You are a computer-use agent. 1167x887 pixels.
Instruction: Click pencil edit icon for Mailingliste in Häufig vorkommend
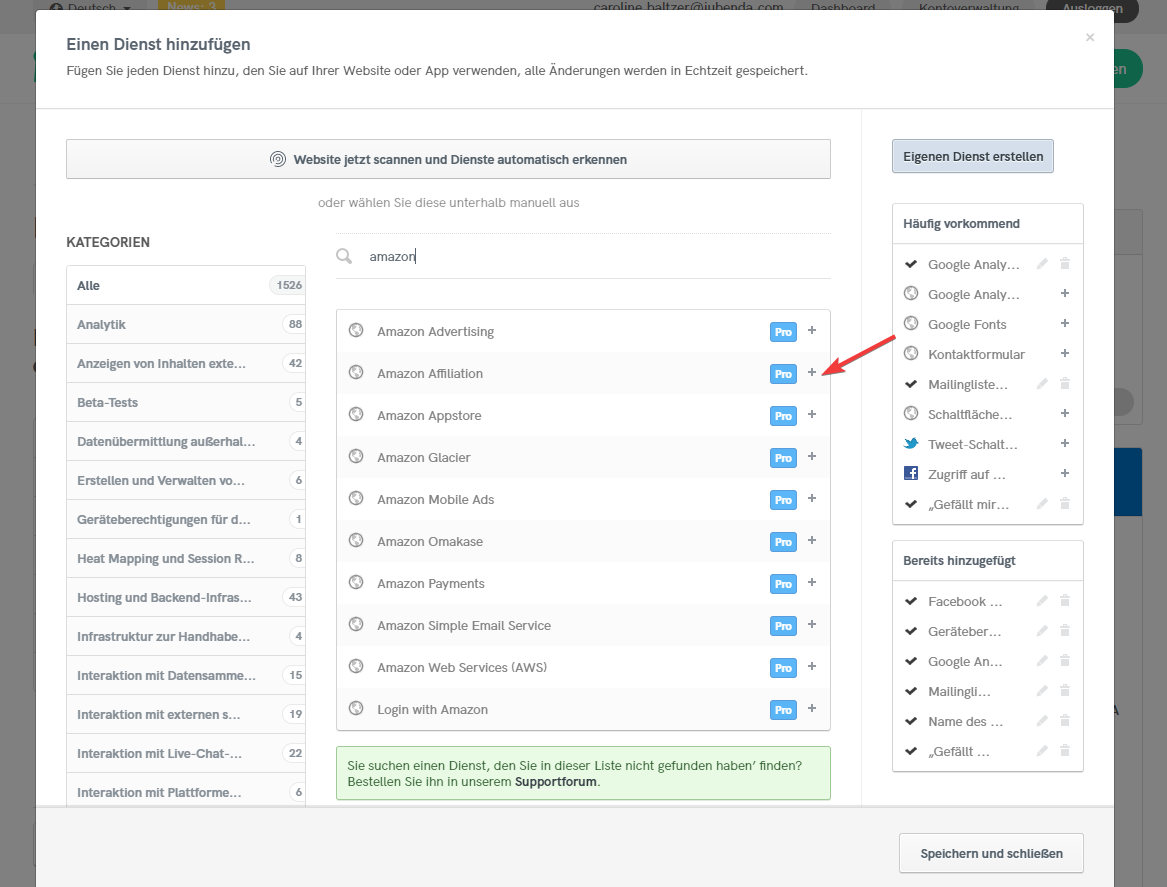[x=1042, y=384]
